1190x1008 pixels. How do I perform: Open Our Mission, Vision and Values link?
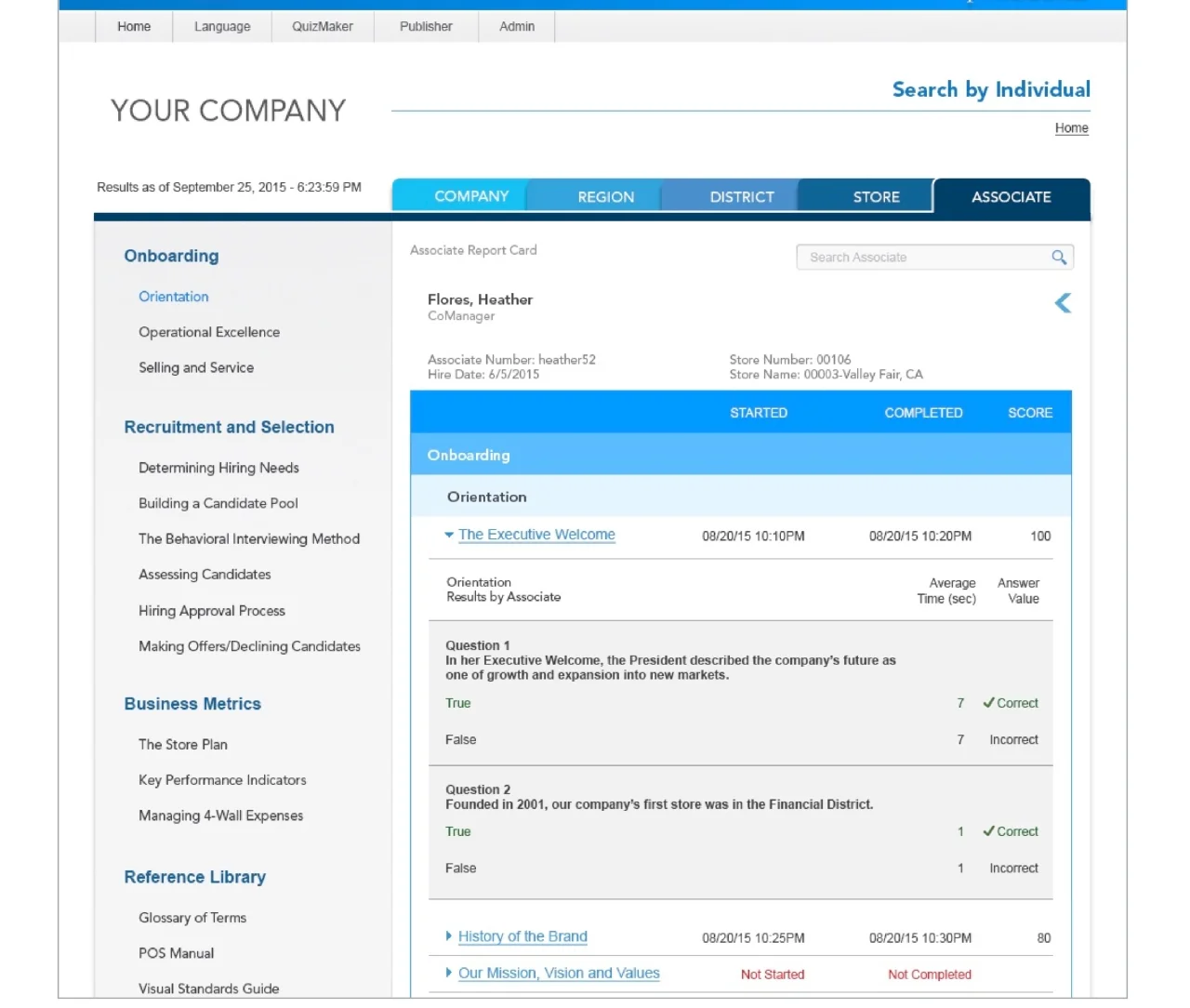point(559,973)
